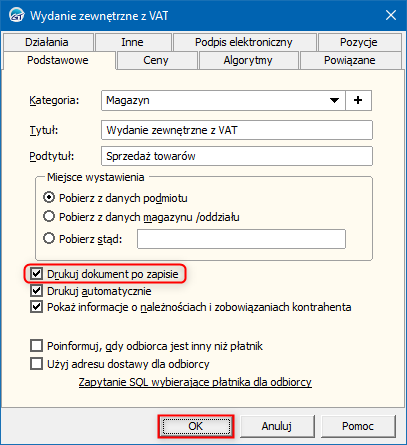Image resolution: width=407 pixels, height=445 pixels.
Task: Uncheck Pokaż informacje o należnościach i zobowiązaniach
Action: (36, 307)
